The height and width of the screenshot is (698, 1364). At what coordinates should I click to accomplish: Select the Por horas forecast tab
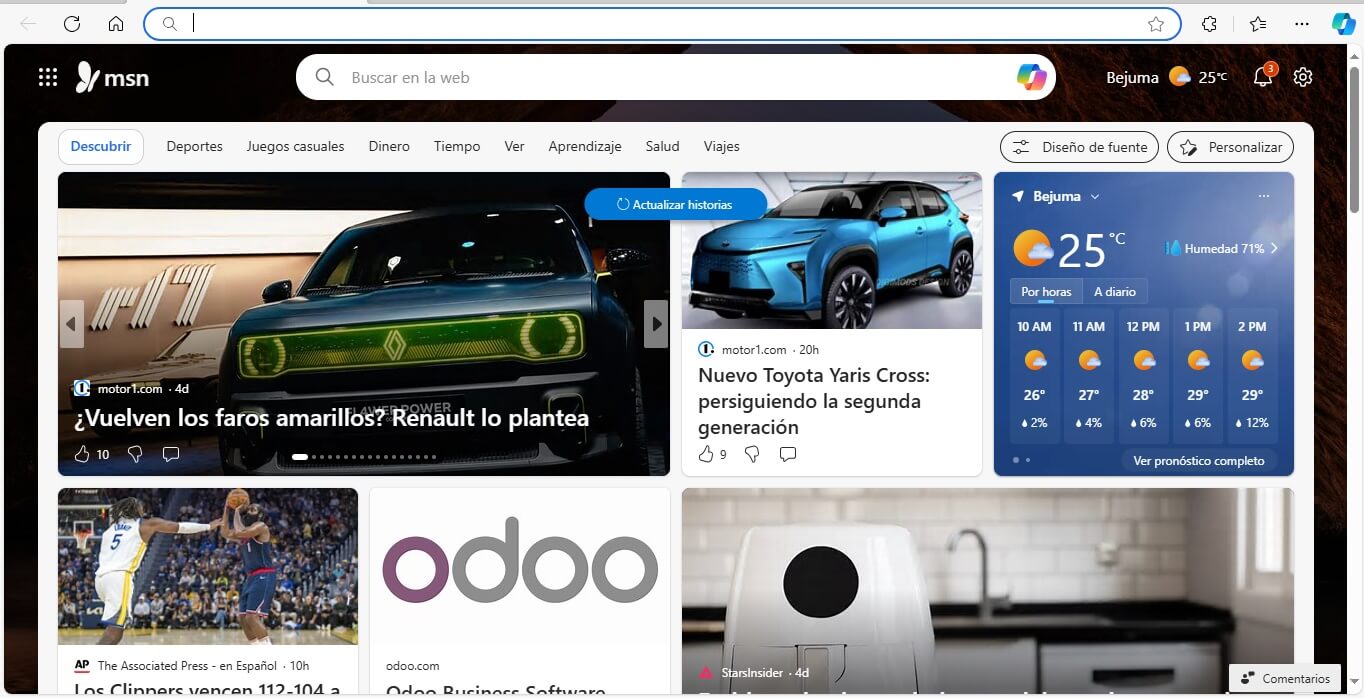tap(1046, 292)
